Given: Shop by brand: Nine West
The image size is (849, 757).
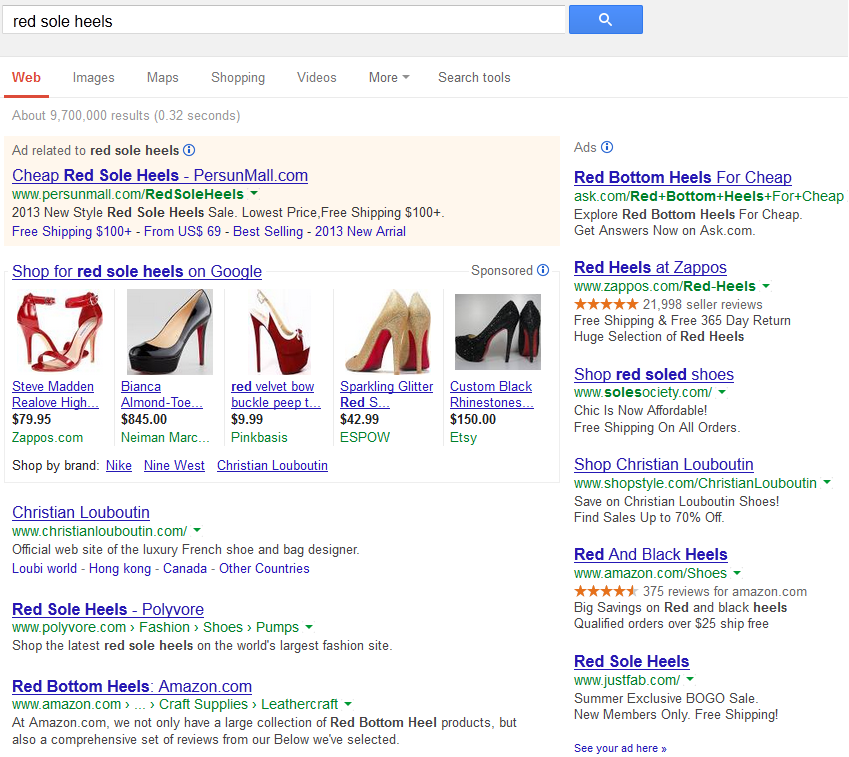Looking at the screenshot, I should 174,465.
